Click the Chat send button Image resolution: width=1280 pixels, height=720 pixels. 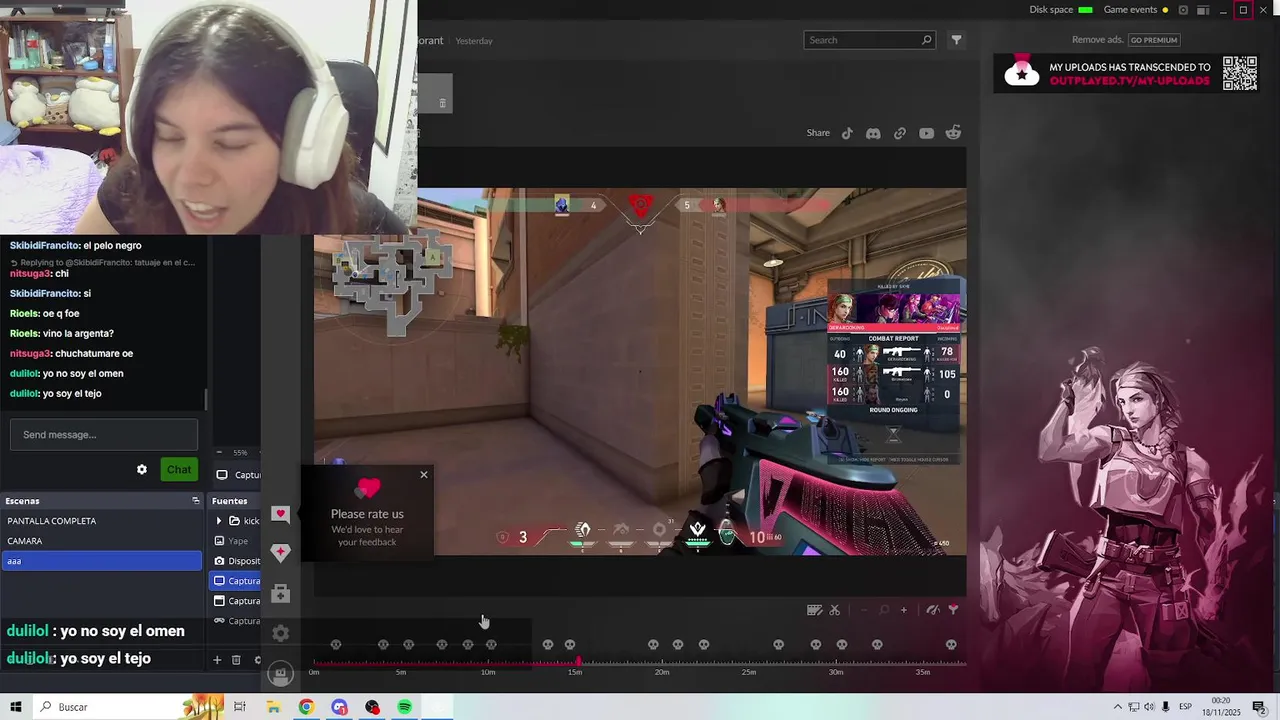pyautogui.click(x=179, y=470)
